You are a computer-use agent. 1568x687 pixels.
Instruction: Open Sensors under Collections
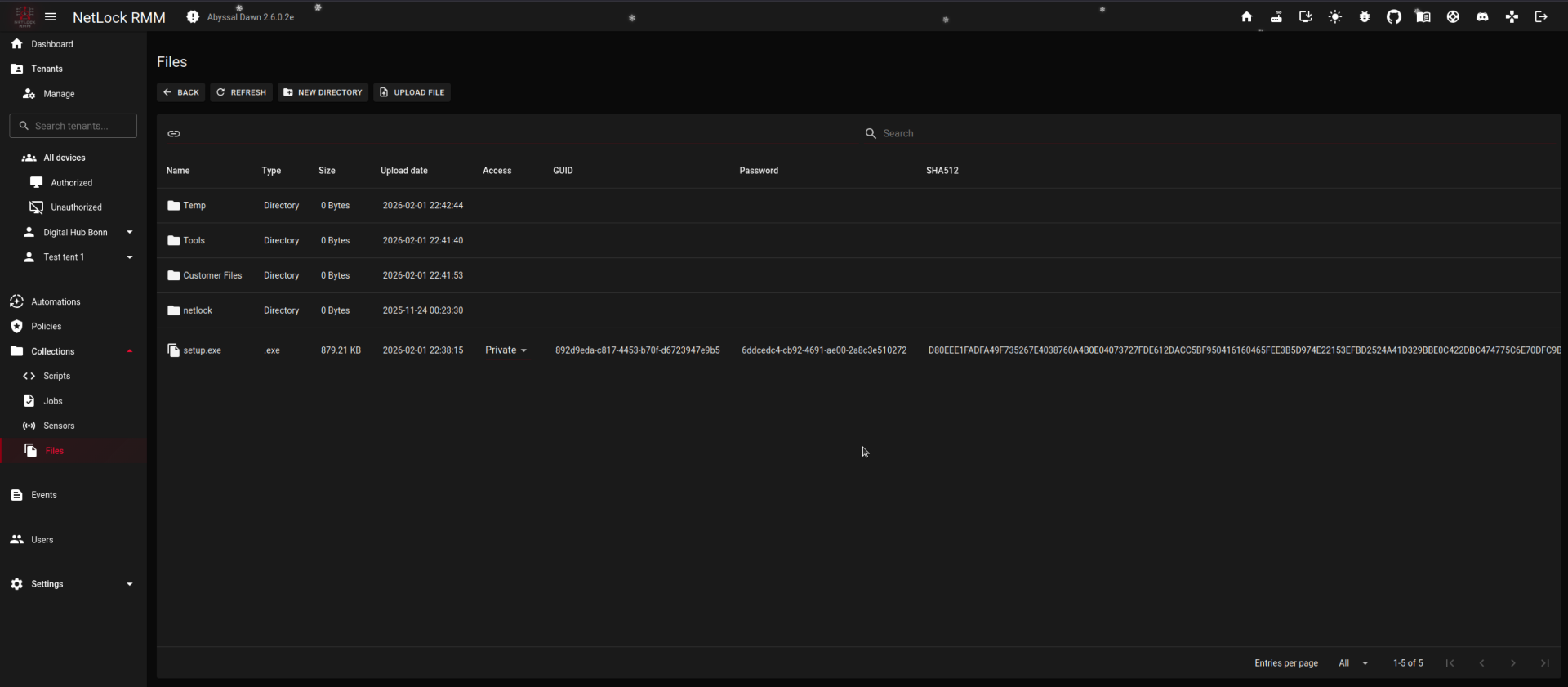click(x=73, y=426)
